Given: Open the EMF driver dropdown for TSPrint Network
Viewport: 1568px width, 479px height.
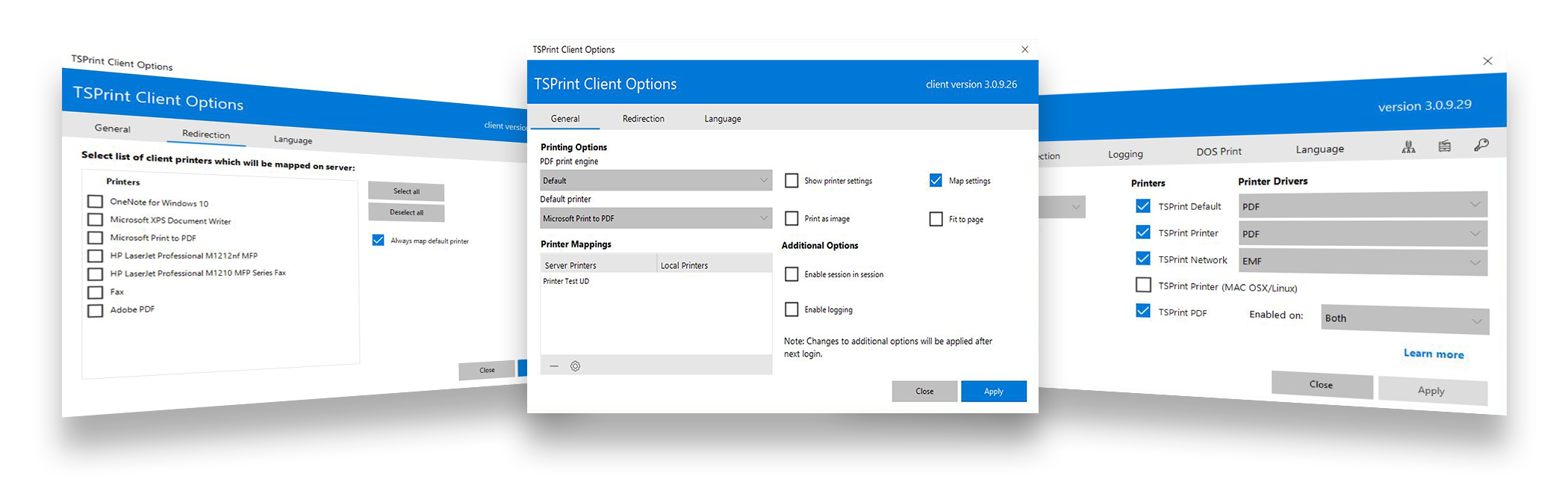Looking at the screenshot, I should click(x=1363, y=262).
